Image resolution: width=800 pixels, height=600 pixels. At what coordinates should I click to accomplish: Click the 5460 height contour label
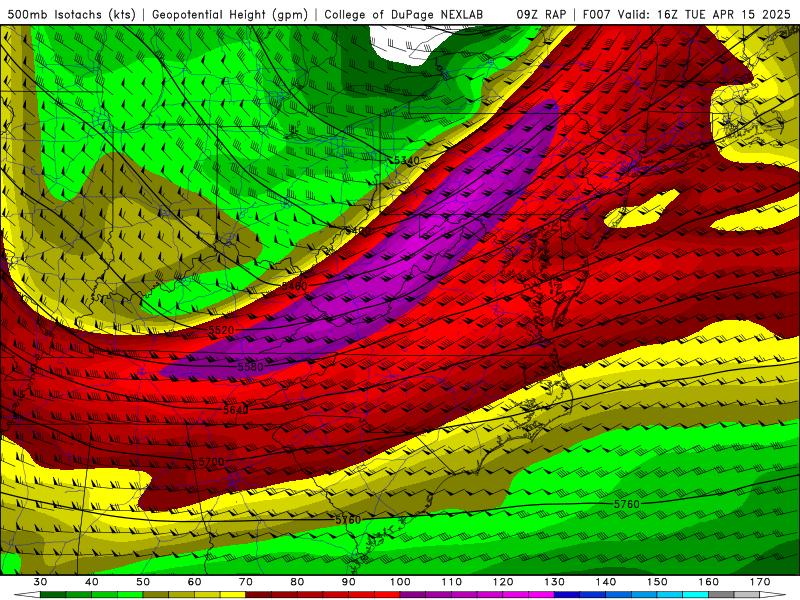pos(294,286)
